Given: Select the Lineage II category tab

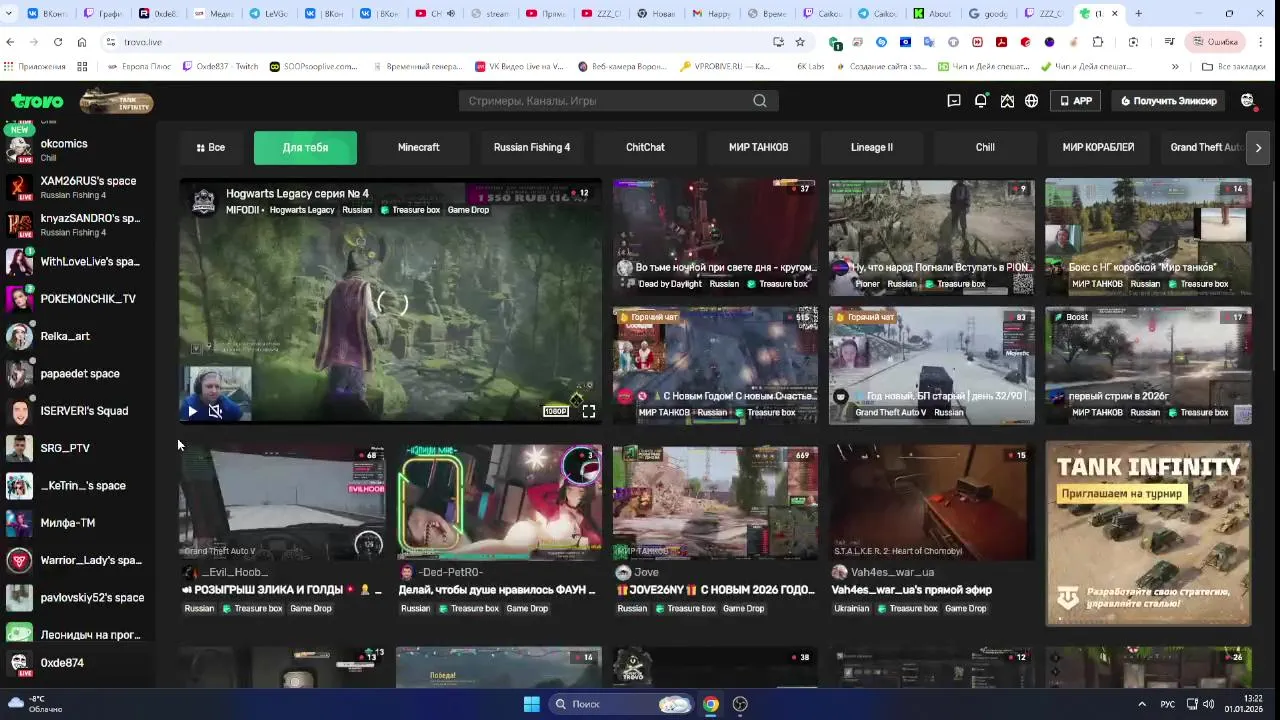Looking at the screenshot, I should tap(872, 148).
